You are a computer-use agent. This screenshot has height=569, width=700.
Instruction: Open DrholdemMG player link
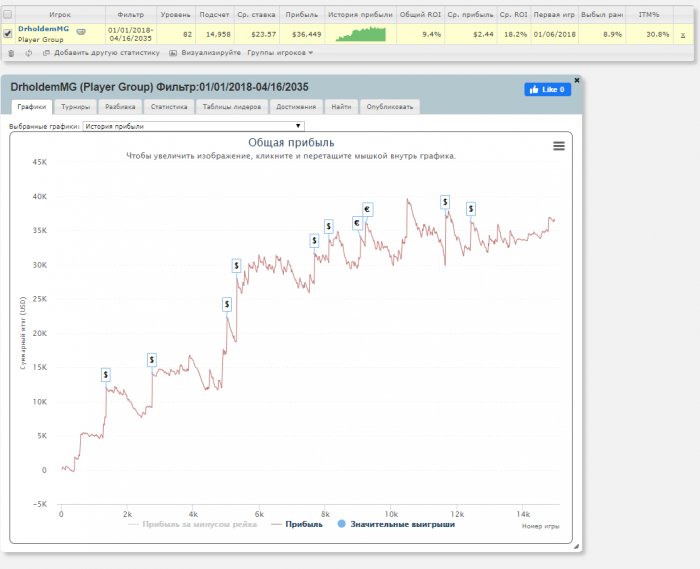pos(43,29)
